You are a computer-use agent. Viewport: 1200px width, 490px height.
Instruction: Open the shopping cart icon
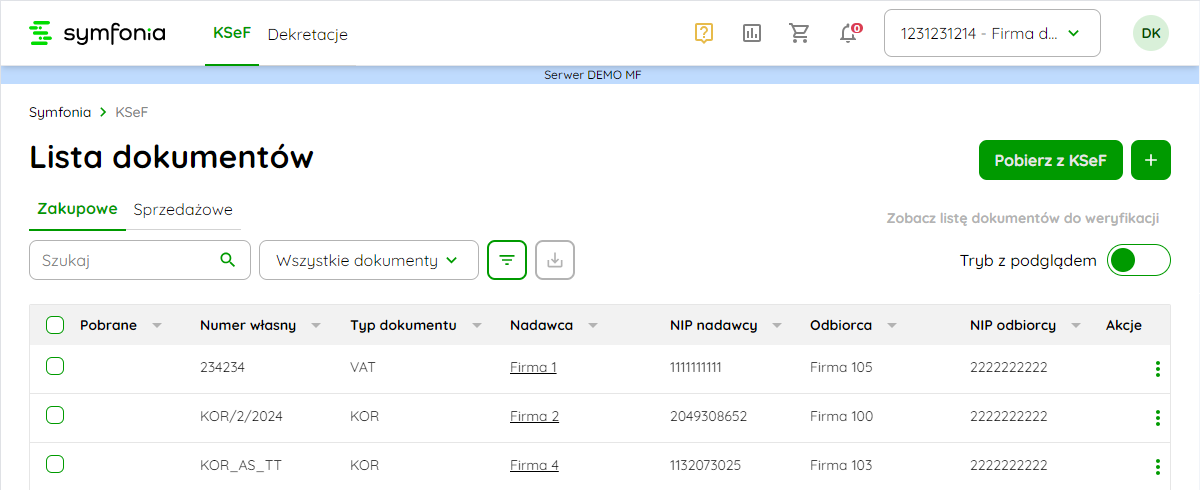tap(800, 33)
